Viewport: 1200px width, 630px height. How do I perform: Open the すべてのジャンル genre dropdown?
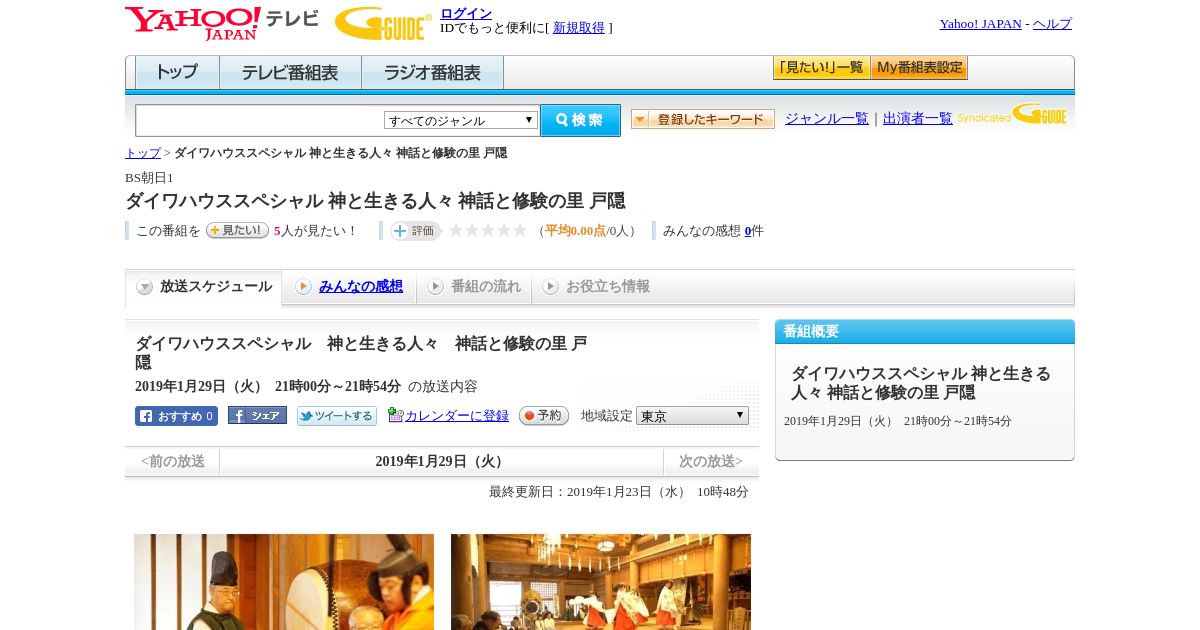pos(461,120)
